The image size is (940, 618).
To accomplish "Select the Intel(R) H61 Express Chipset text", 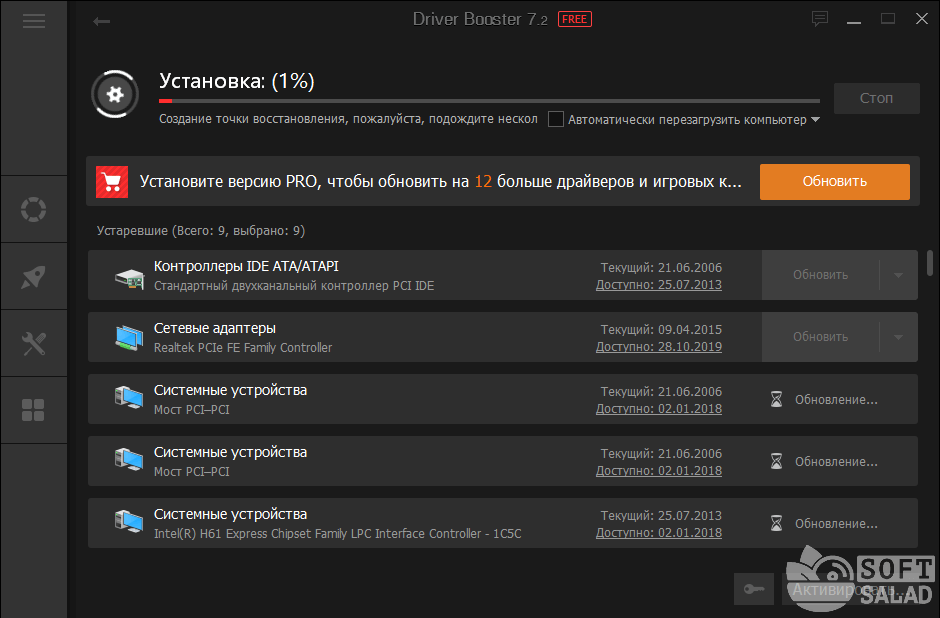I will click(338, 533).
